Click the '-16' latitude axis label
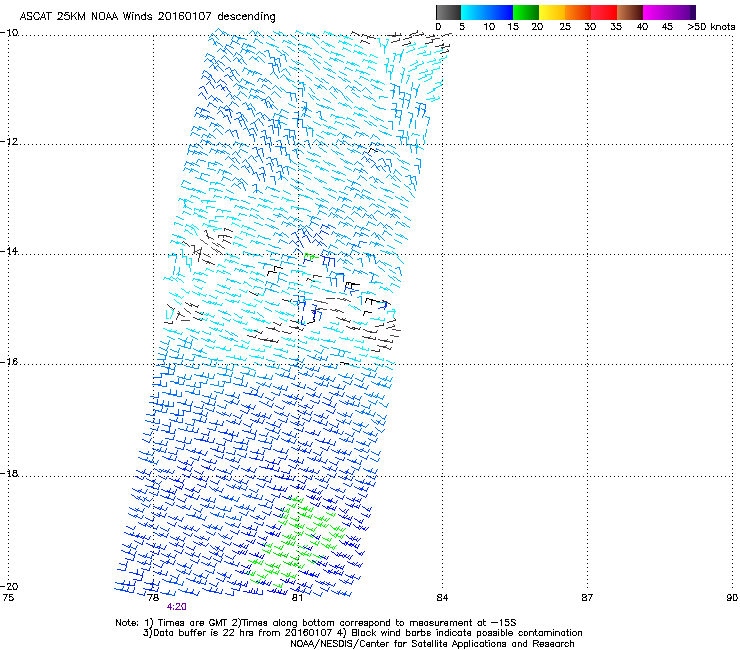Image resolution: width=740 pixels, height=650 pixels. click(x=9, y=362)
